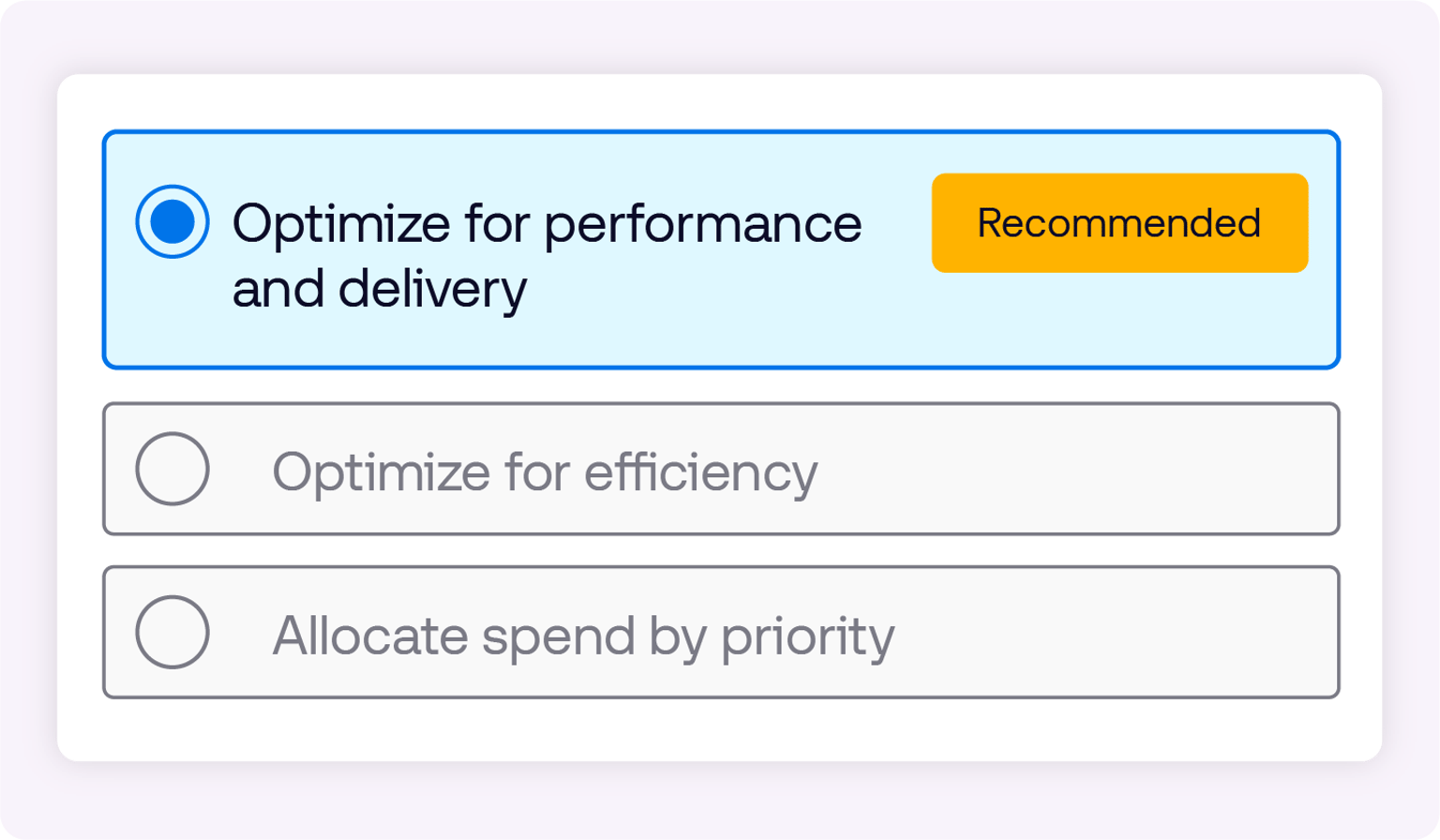Click the empty grey circle beside "Optimize for efficiency"
1440x840 pixels.
[x=172, y=469]
